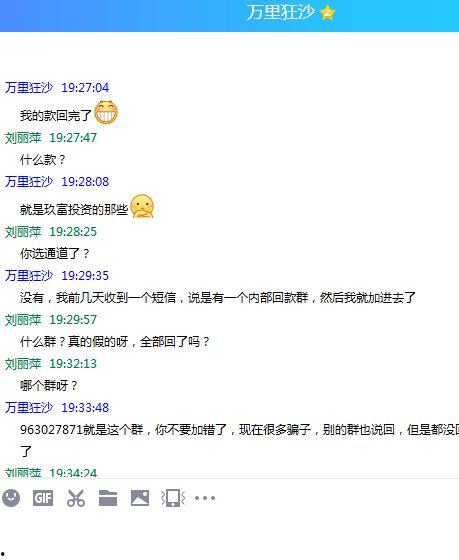459x560 pixels.
Task: Click the group number 963027871 message
Action: coord(239,440)
